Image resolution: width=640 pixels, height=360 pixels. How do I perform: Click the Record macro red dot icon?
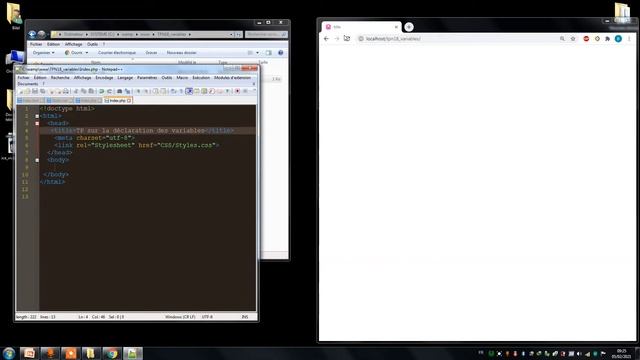pyautogui.click(x=237, y=91)
